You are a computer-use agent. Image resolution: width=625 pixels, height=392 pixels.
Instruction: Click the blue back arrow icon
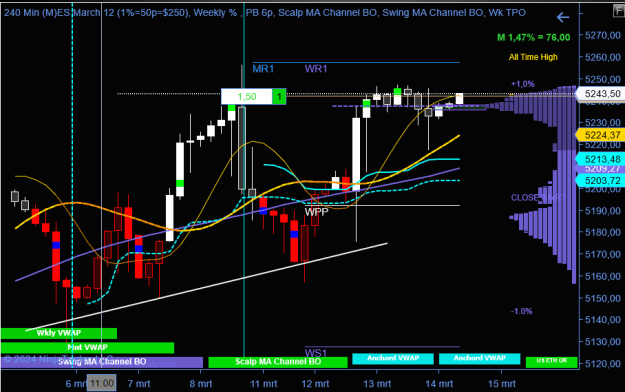pos(563,17)
